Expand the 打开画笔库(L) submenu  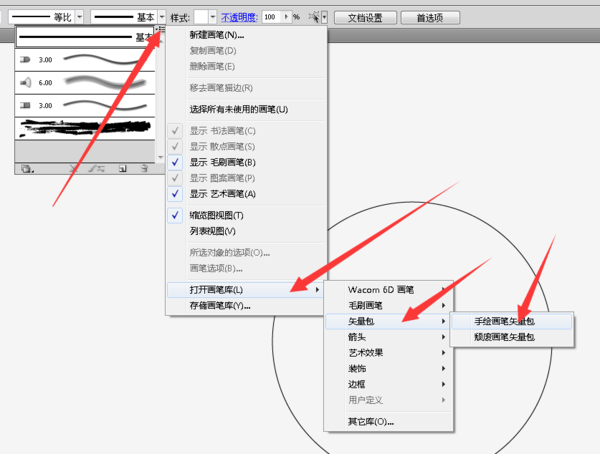point(246,290)
